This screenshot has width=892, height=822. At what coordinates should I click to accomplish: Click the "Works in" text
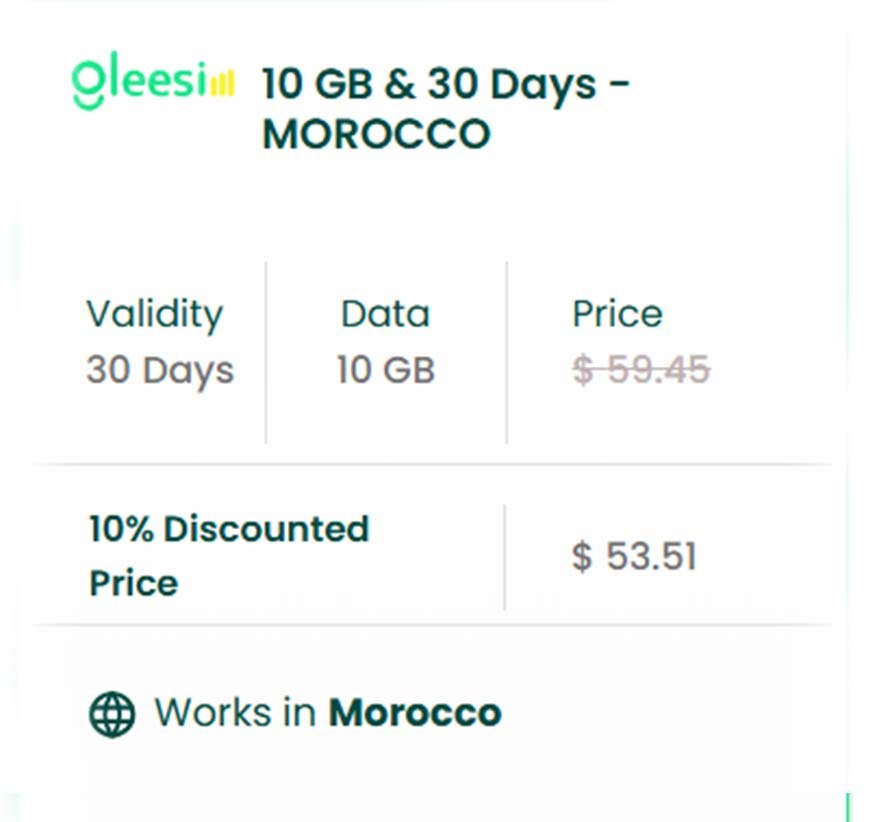pos(236,714)
